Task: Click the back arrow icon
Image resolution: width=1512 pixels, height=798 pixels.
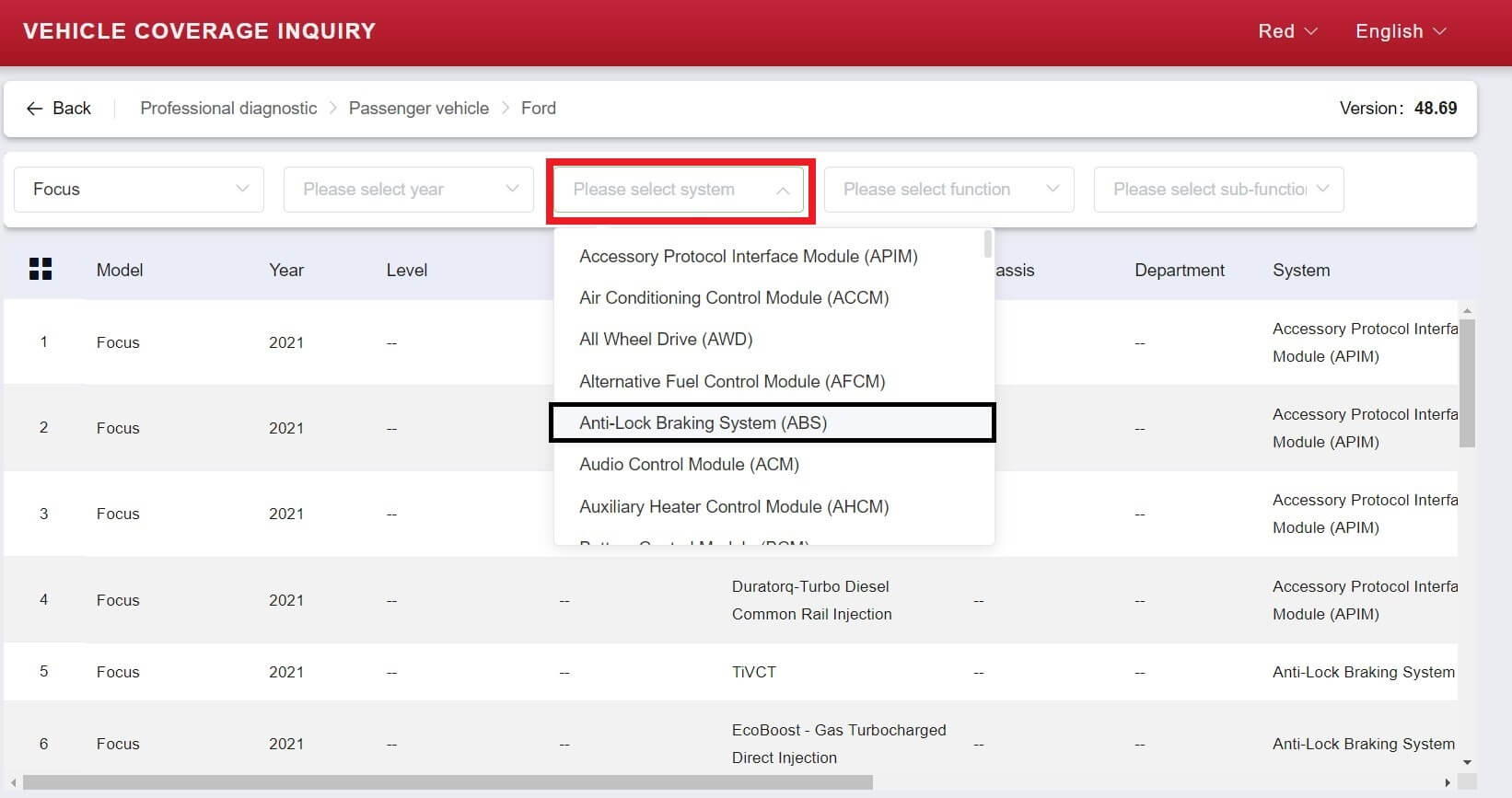Action: point(35,109)
